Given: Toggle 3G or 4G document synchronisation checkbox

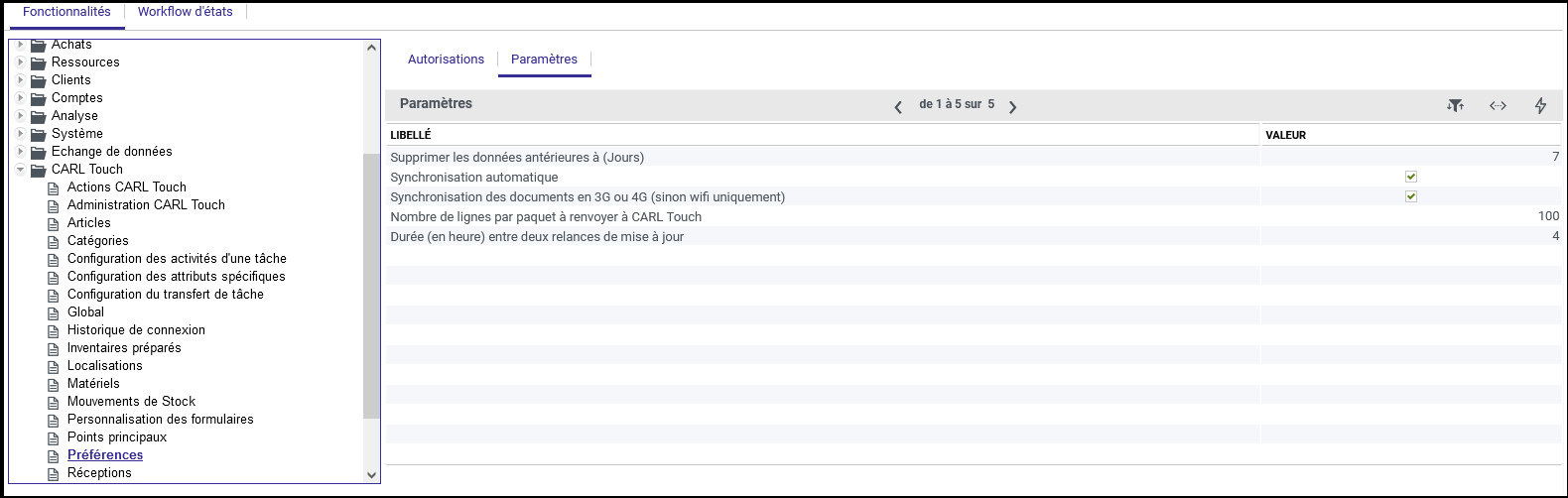Looking at the screenshot, I should [x=1411, y=196].
